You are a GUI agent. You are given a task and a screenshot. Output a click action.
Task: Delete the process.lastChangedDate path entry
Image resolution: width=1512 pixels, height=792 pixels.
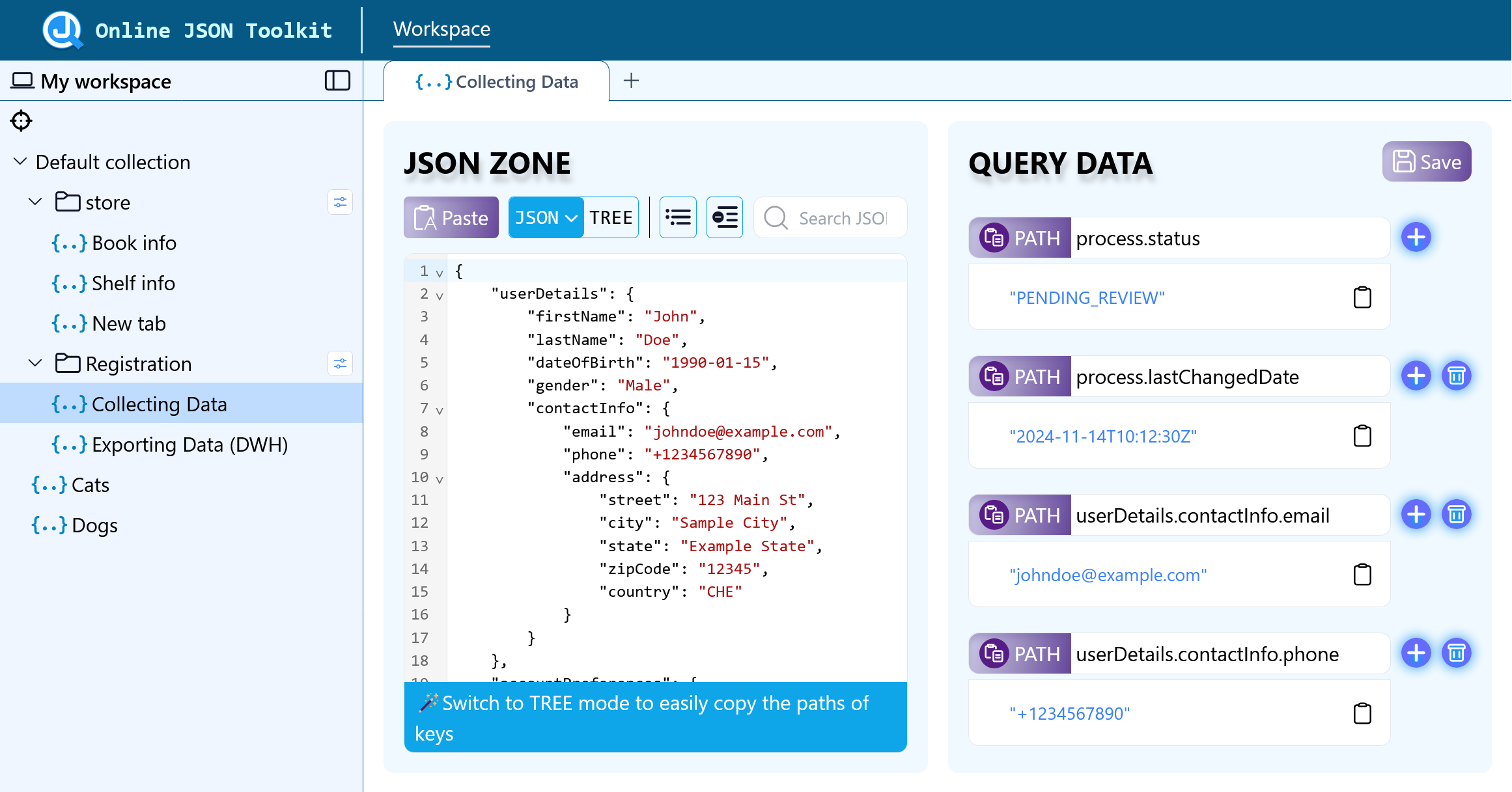[1455, 376]
